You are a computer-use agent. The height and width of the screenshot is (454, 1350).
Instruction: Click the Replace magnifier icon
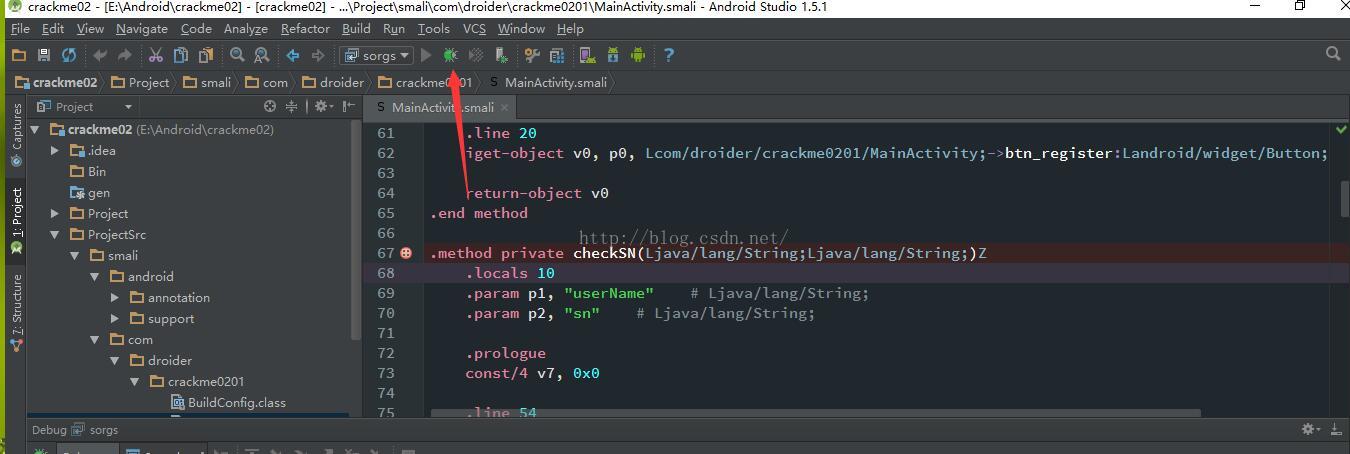[x=262, y=55]
